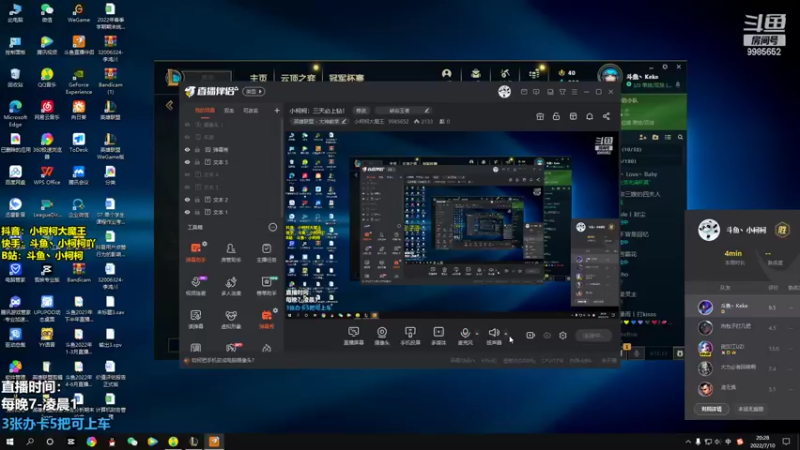Click the notification bell in stream header

click(589, 116)
